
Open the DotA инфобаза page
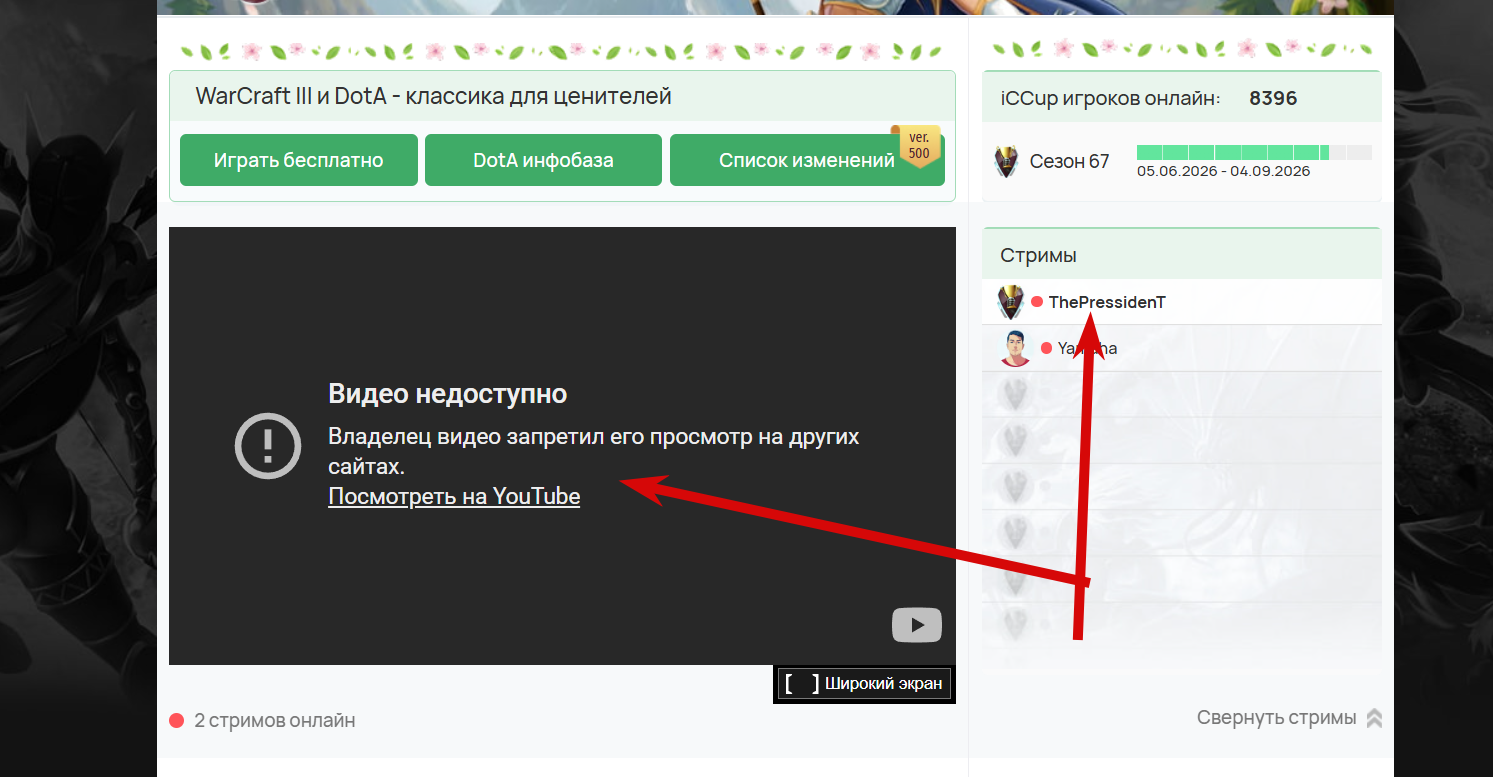[x=543, y=160]
